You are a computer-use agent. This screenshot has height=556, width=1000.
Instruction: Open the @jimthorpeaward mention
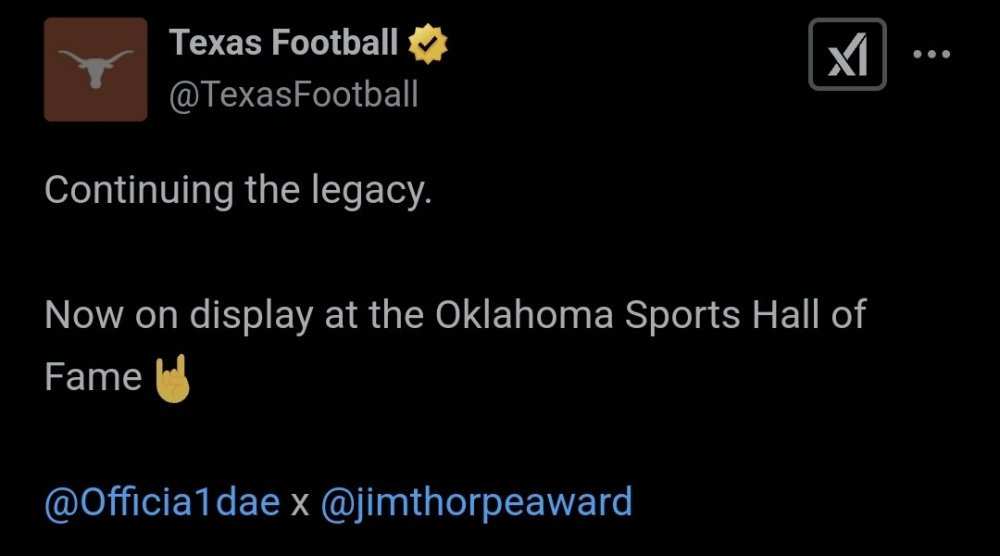tap(476, 501)
